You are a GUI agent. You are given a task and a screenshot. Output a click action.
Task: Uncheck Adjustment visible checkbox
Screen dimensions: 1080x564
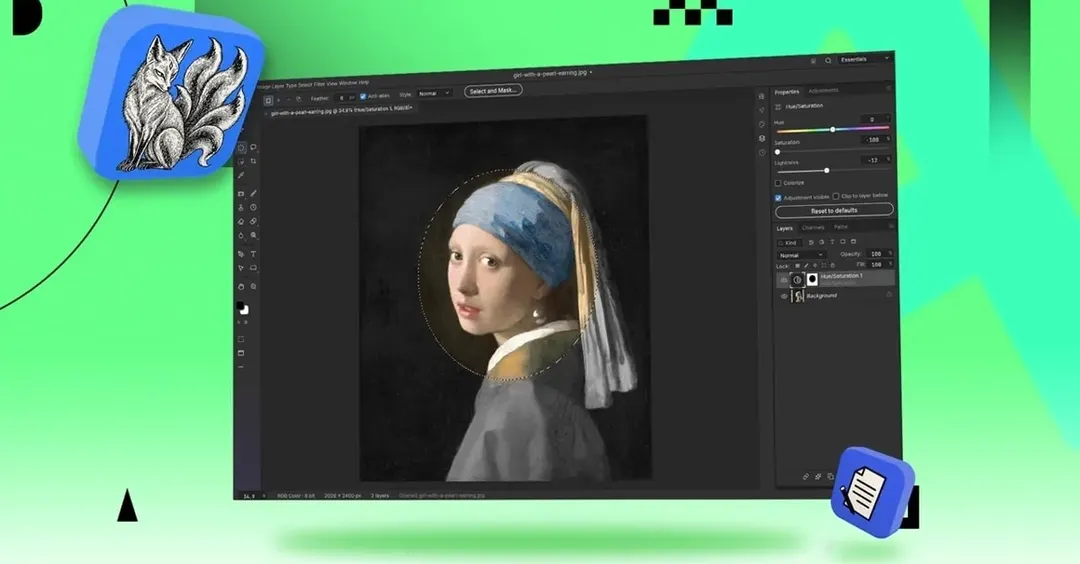[x=778, y=198]
